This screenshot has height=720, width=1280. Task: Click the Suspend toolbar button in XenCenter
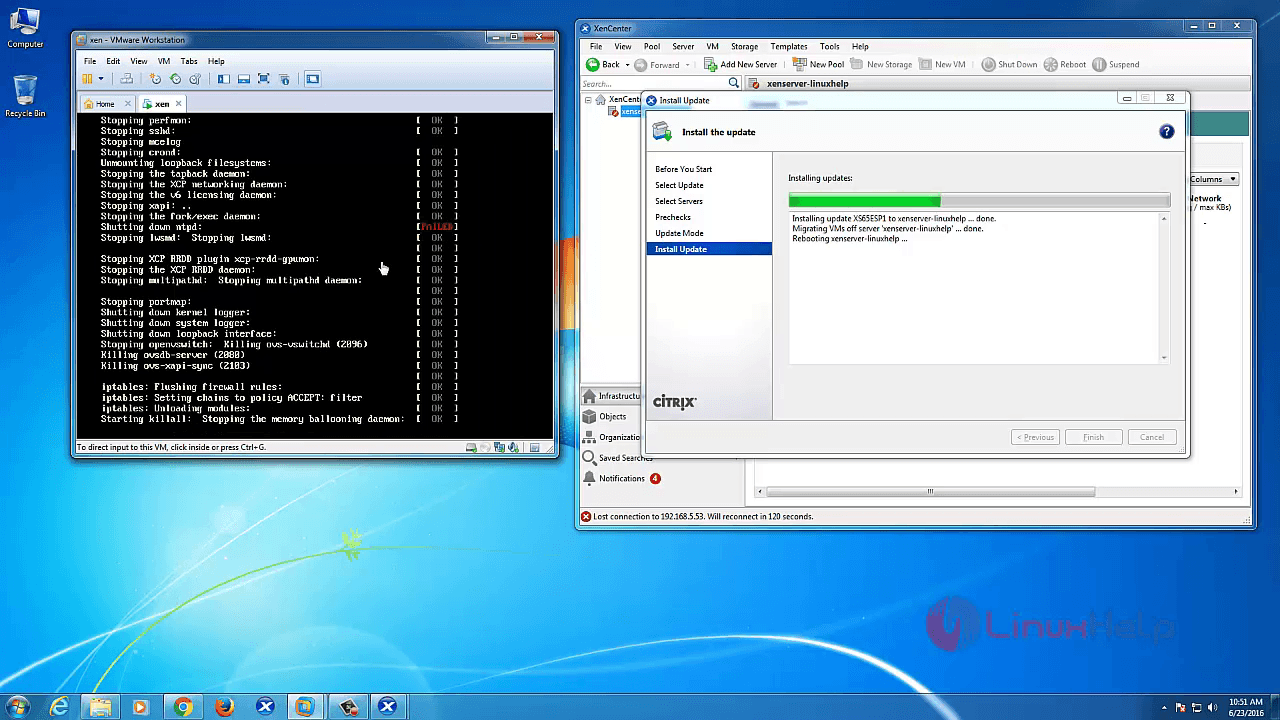1116,64
